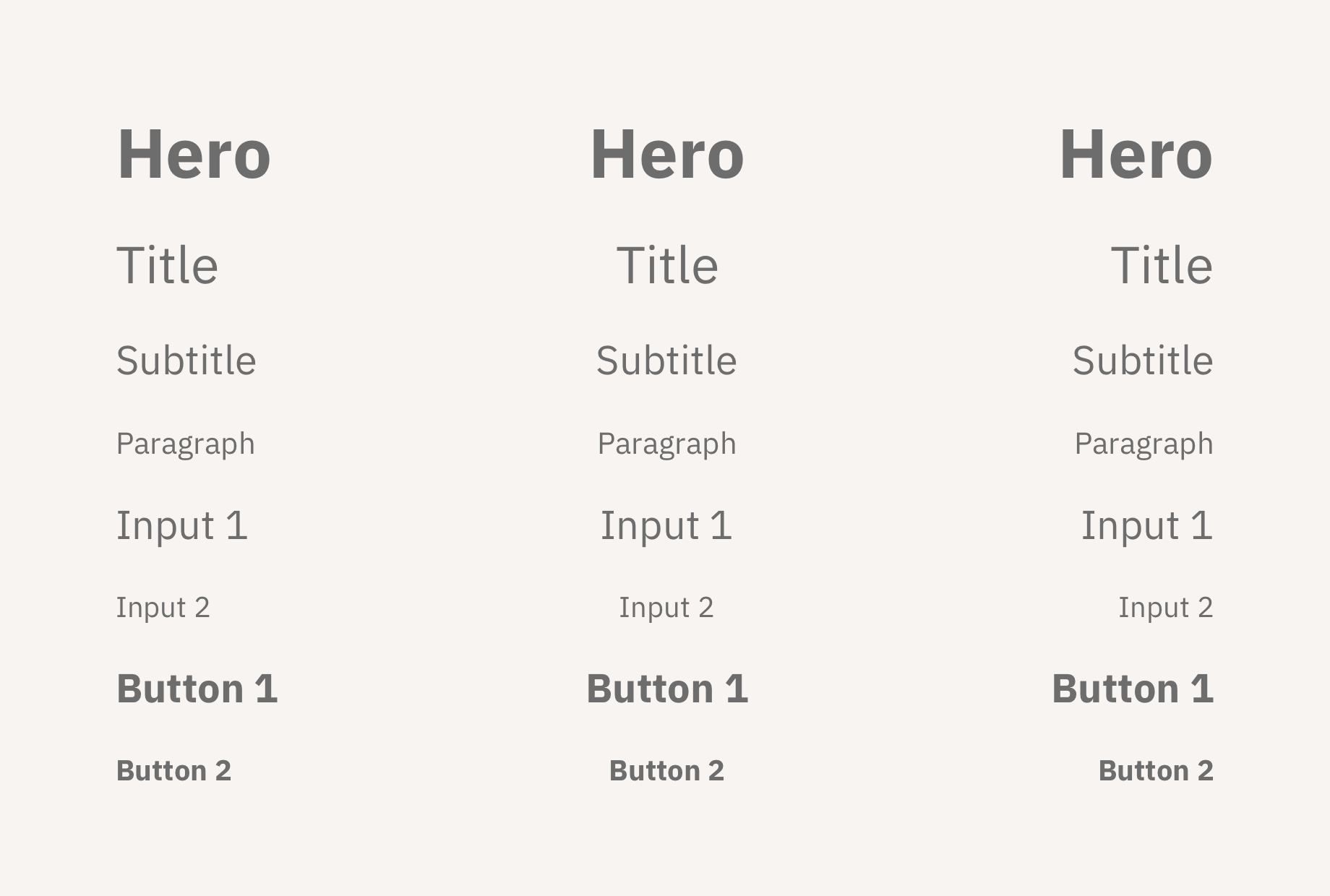Click the right-aligned Hero heading
This screenshot has width=1330, height=896.
coord(1136,154)
